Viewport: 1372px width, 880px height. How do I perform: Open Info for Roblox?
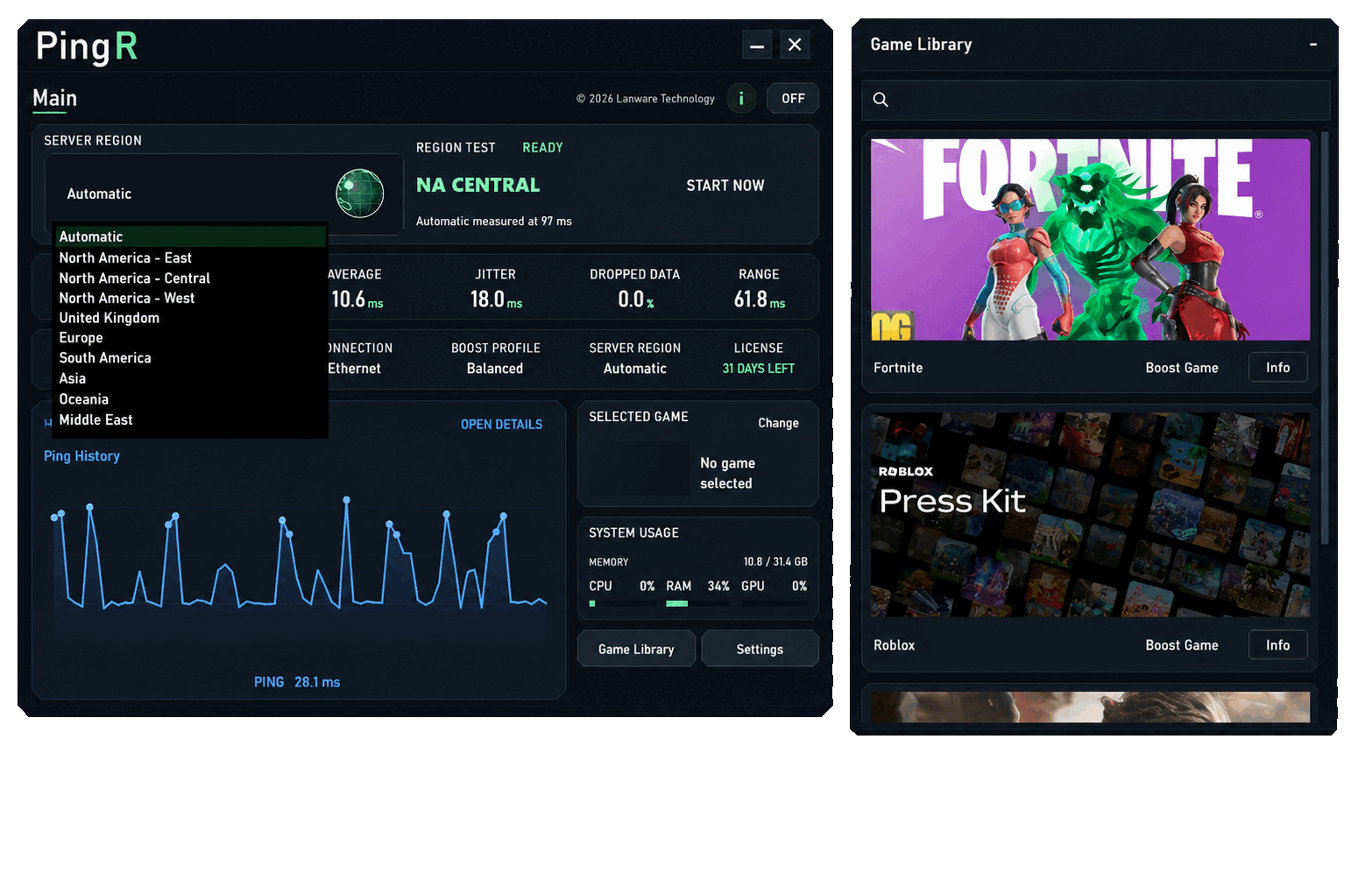1277,645
